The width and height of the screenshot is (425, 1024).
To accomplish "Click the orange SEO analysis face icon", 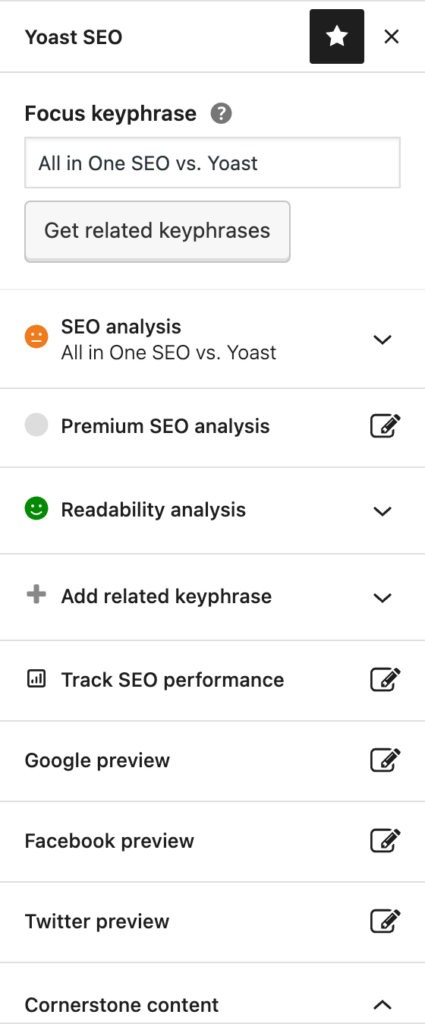I will tap(37, 337).
